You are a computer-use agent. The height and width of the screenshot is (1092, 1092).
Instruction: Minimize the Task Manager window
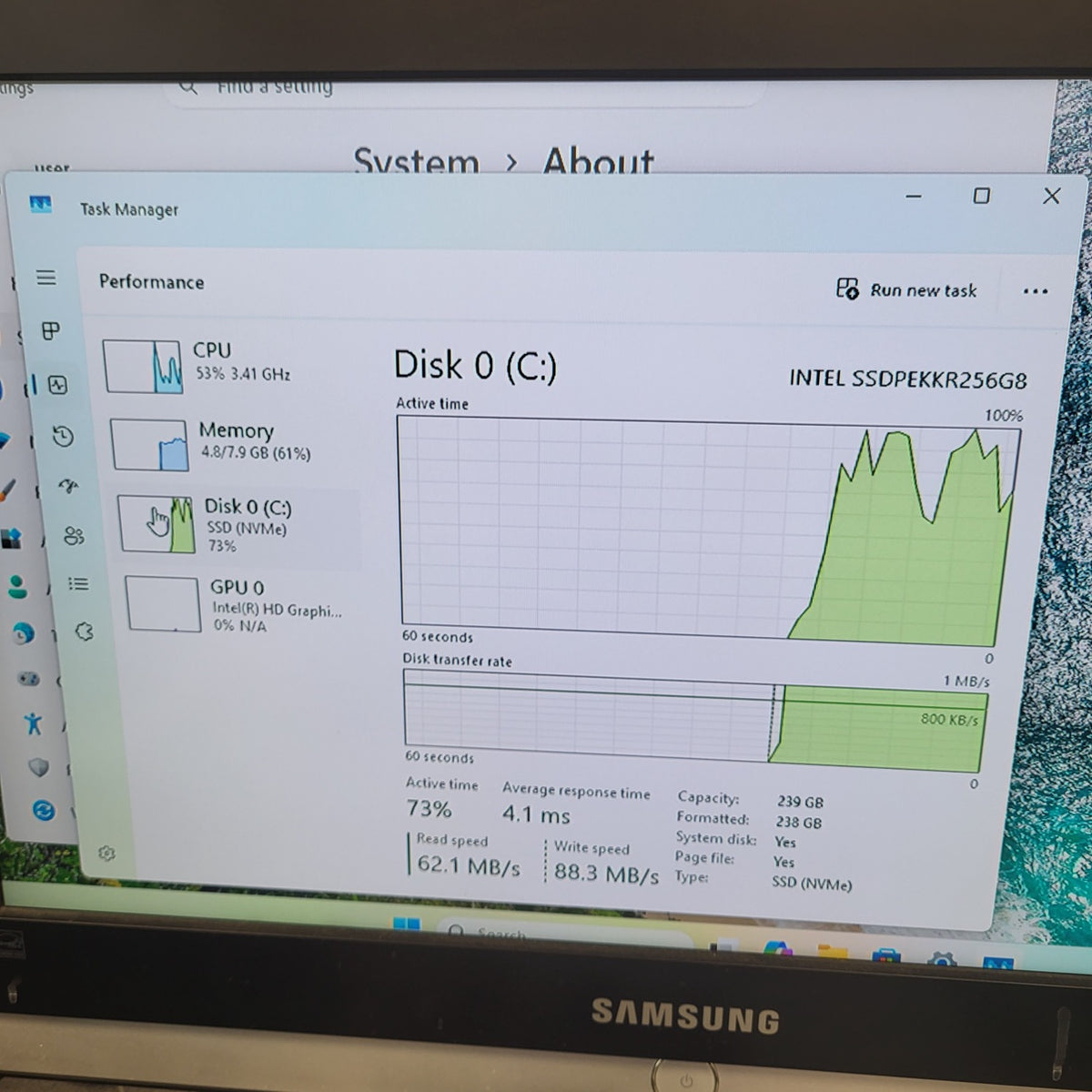point(915,196)
